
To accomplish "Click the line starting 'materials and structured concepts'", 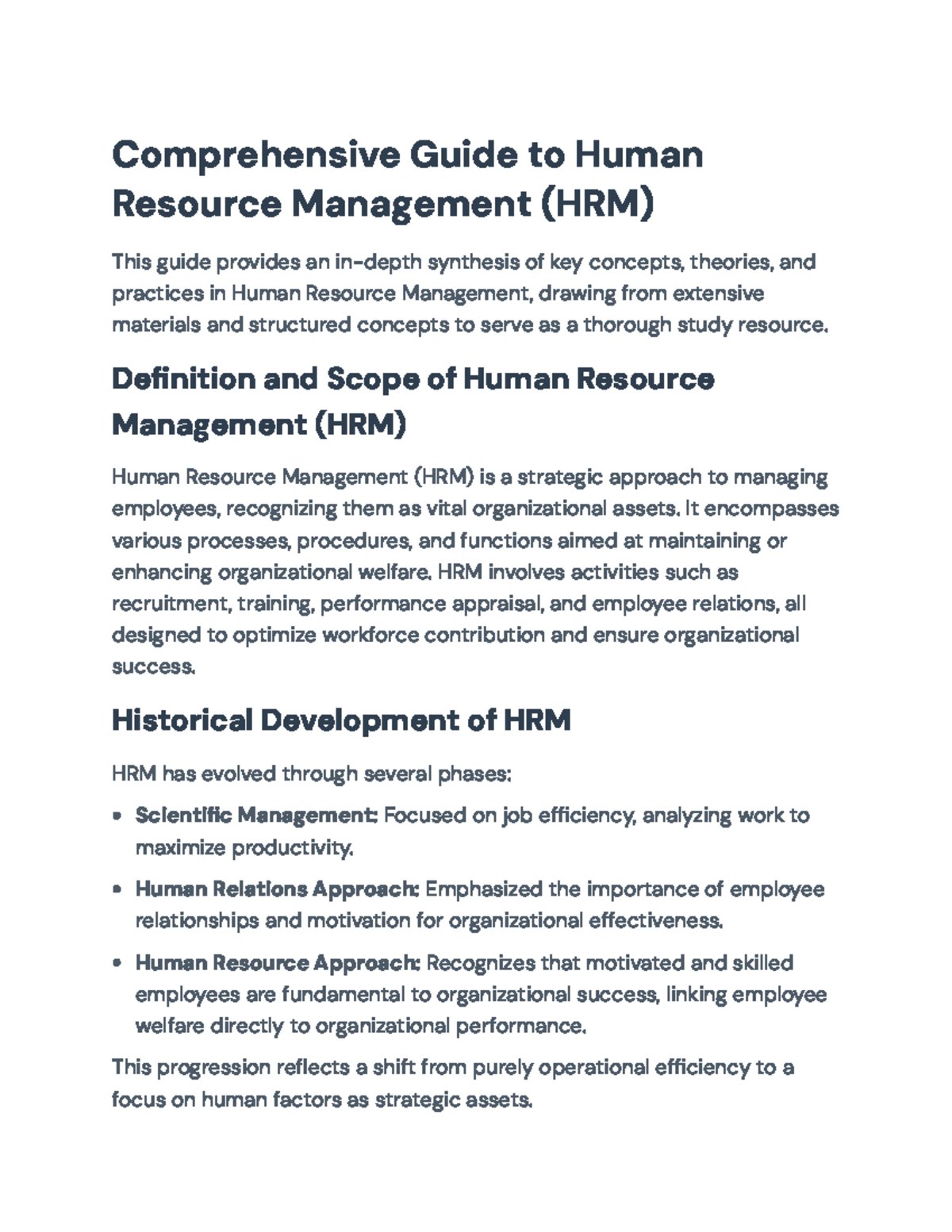I will point(470,325).
